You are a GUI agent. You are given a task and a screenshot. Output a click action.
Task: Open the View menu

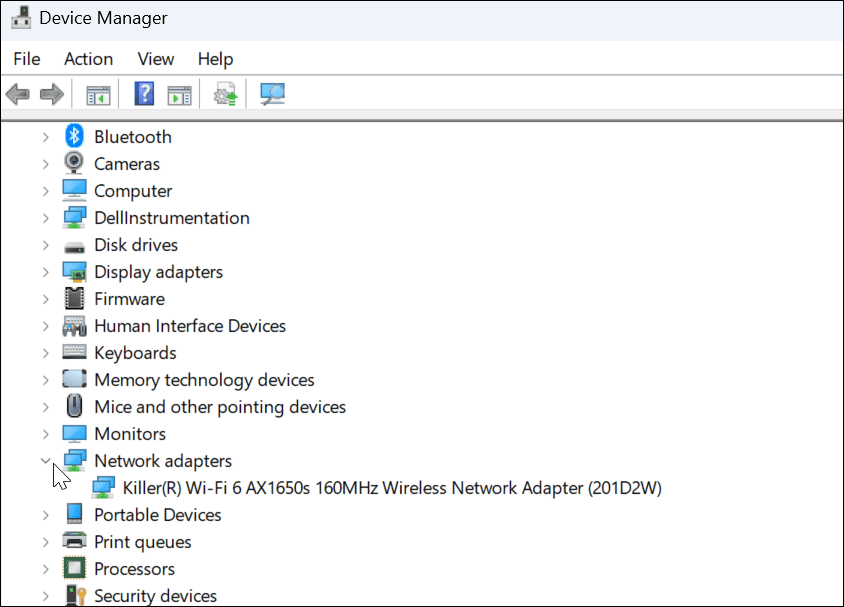(x=155, y=59)
